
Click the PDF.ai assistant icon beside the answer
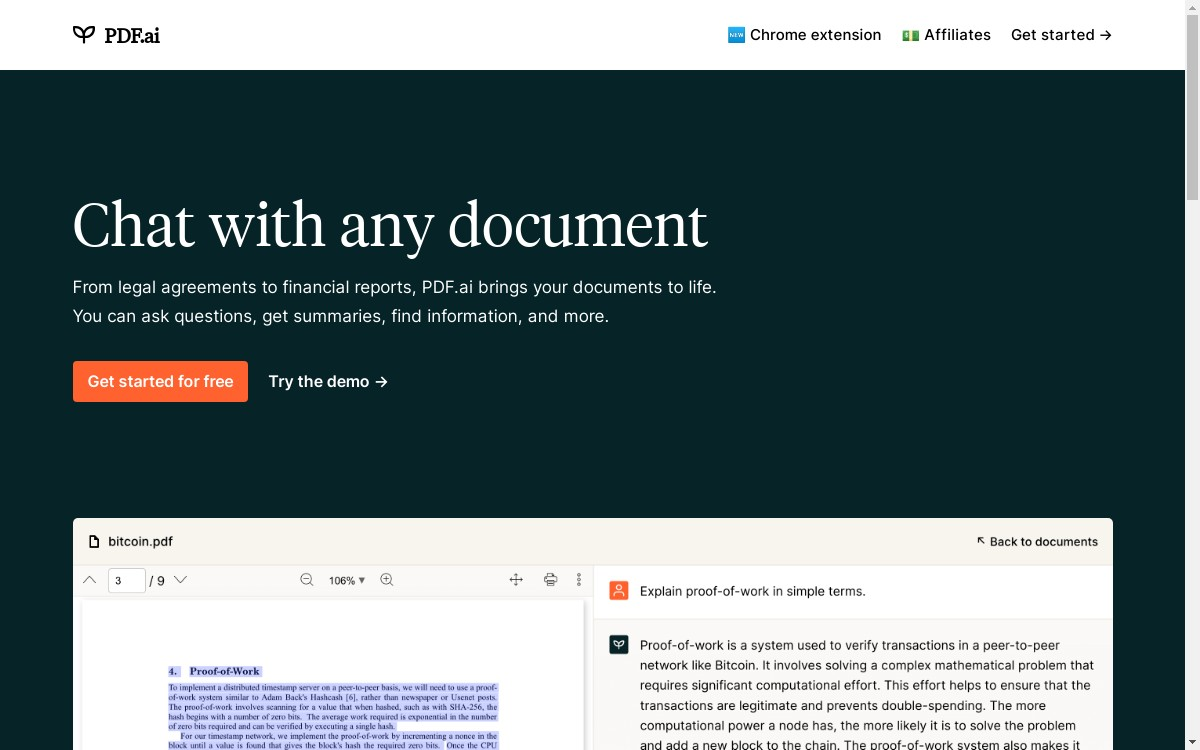click(618, 644)
